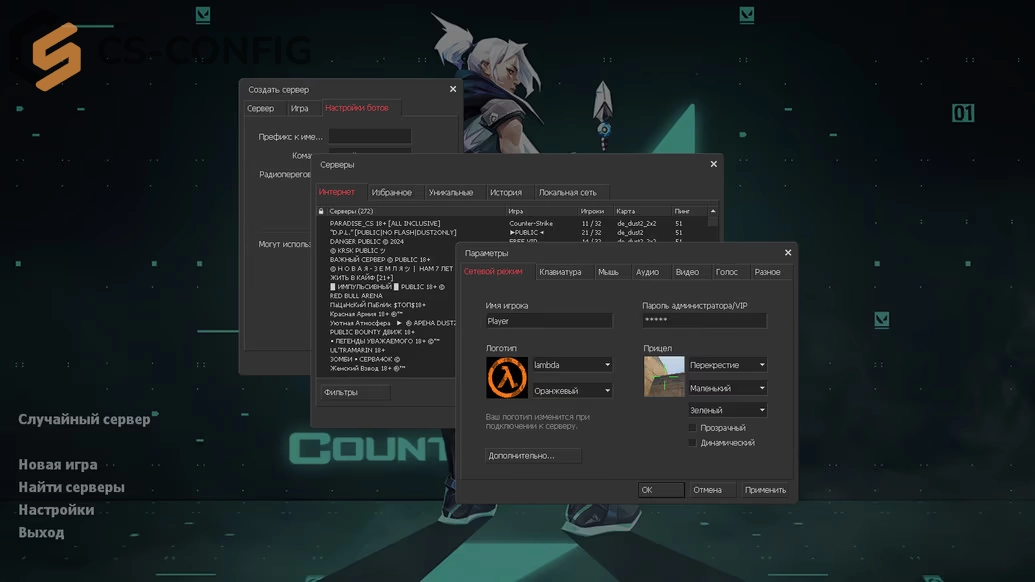Open the lambda logo dropdown
Viewport: 1035px width, 582px height.
tap(572, 365)
